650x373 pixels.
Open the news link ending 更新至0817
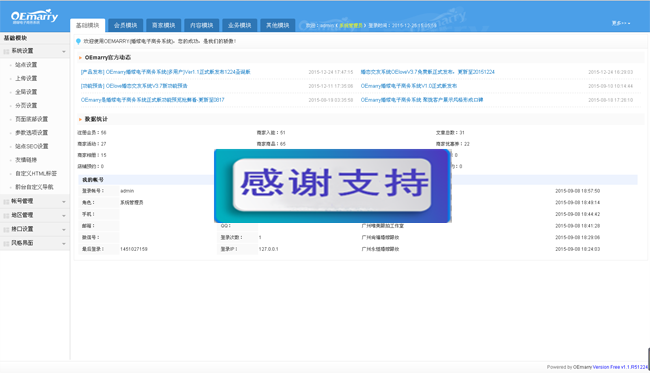click(153, 100)
